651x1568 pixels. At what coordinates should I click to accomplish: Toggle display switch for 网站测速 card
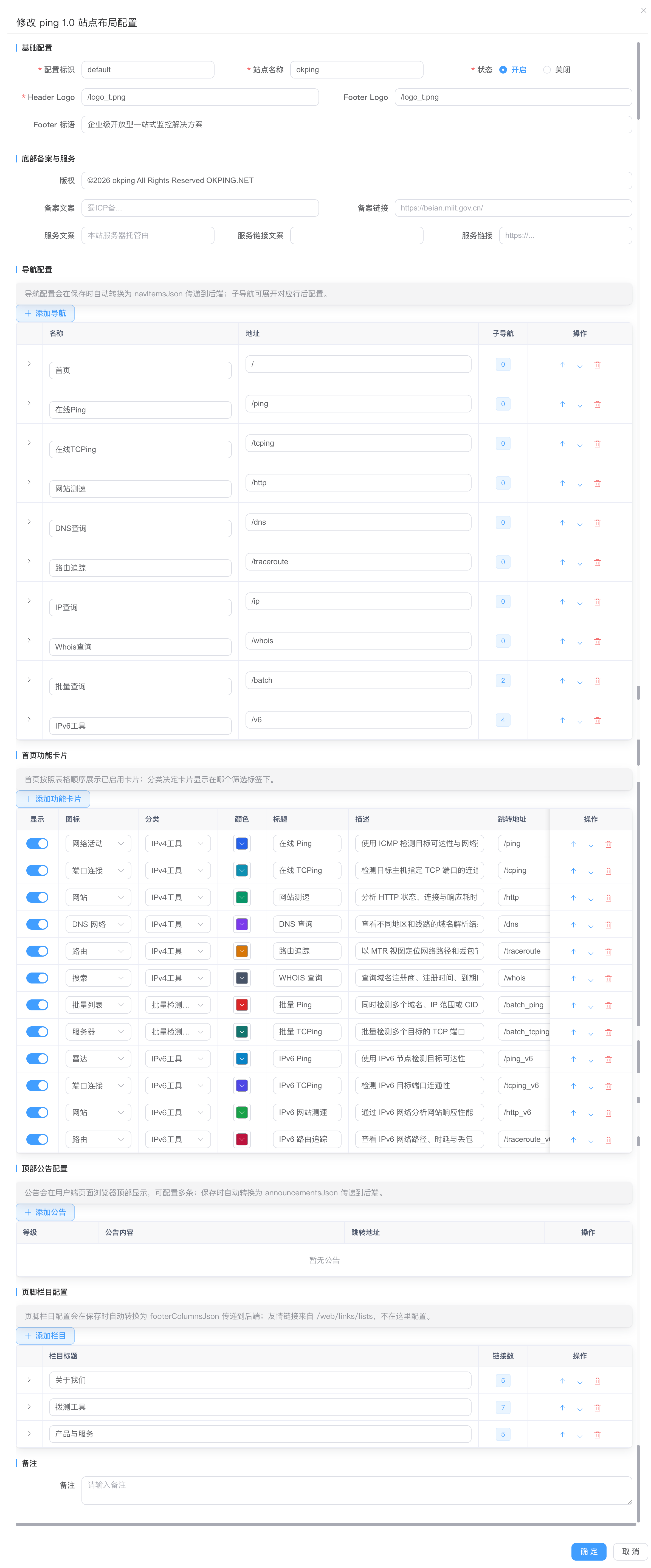[37, 897]
